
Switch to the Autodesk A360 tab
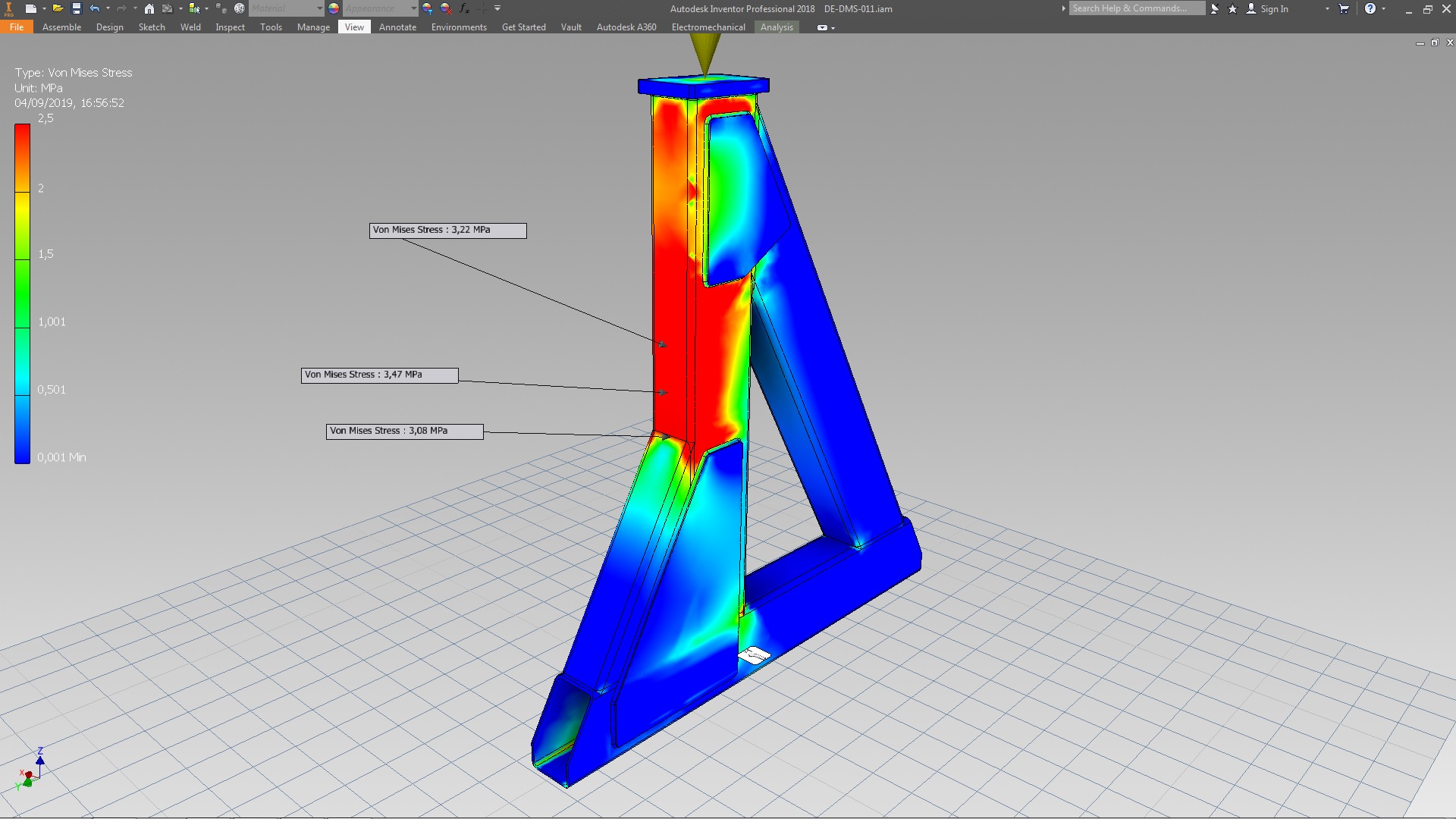[626, 27]
